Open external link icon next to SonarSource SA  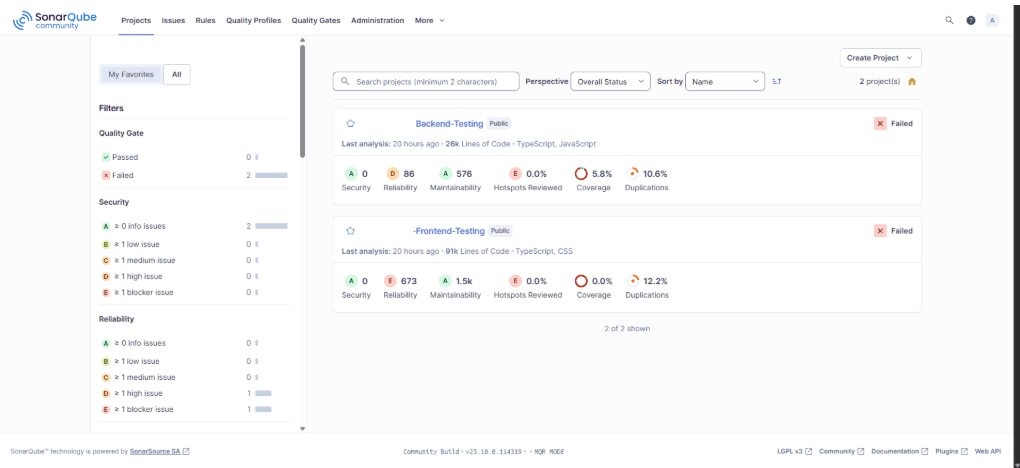point(187,451)
